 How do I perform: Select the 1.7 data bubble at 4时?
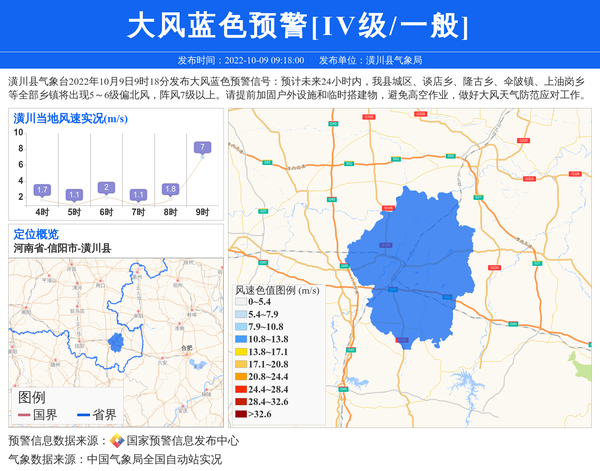point(42,190)
